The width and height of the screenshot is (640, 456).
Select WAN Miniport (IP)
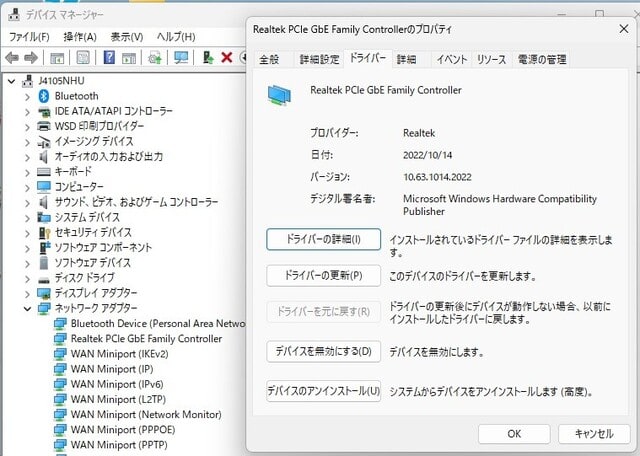coord(112,369)
